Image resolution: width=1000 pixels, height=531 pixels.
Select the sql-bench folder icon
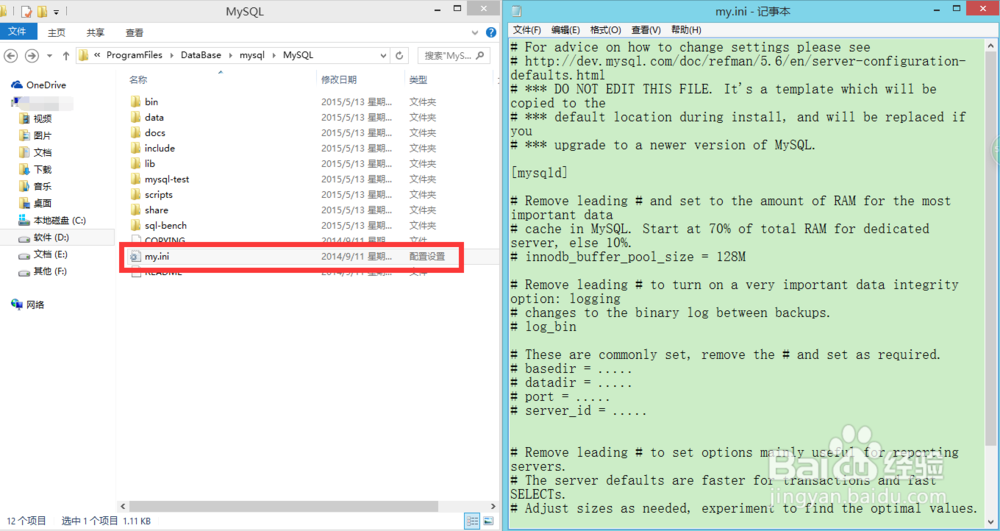[135, 225]
